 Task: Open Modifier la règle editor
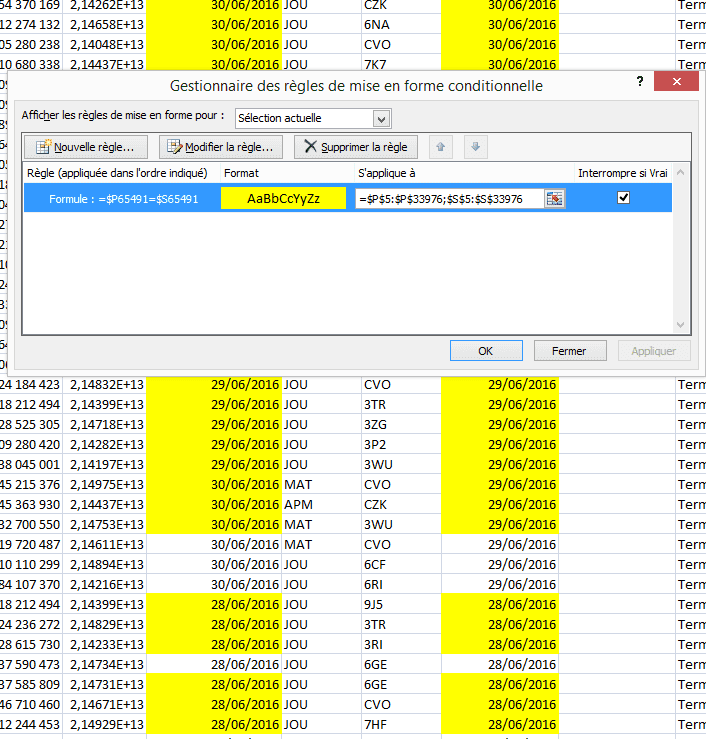point(221,147)
